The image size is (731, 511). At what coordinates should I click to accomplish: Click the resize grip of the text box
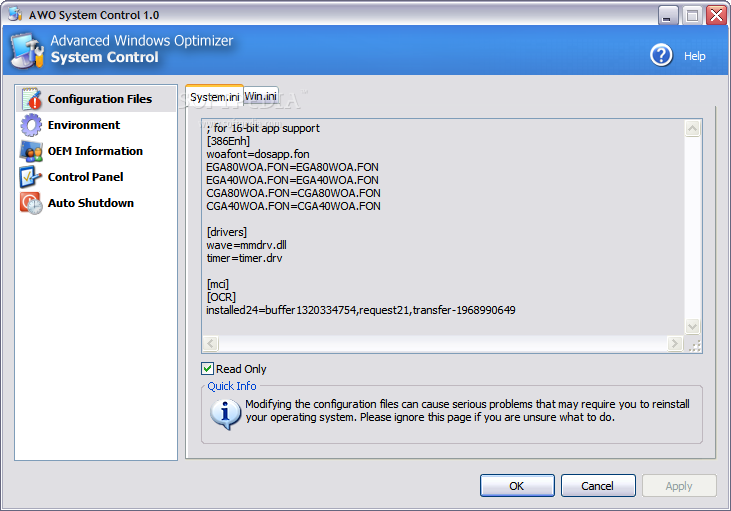[694, 345]
